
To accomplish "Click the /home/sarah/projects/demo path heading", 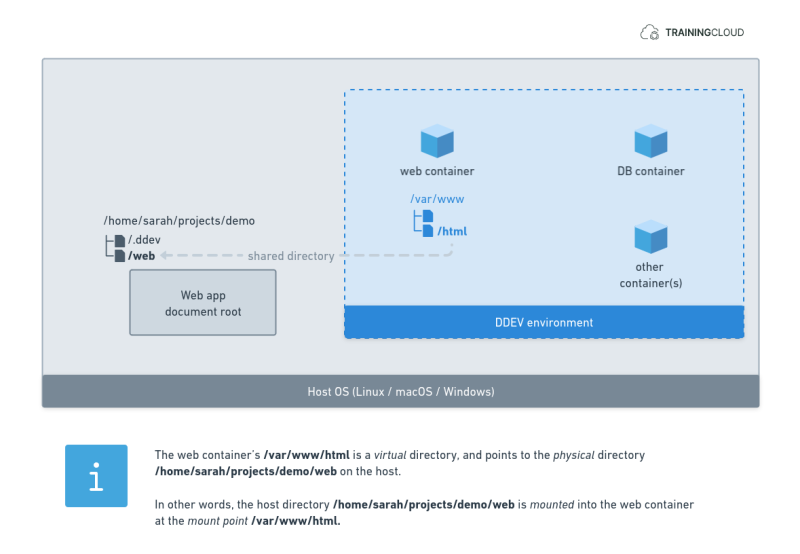I will 179,221.
